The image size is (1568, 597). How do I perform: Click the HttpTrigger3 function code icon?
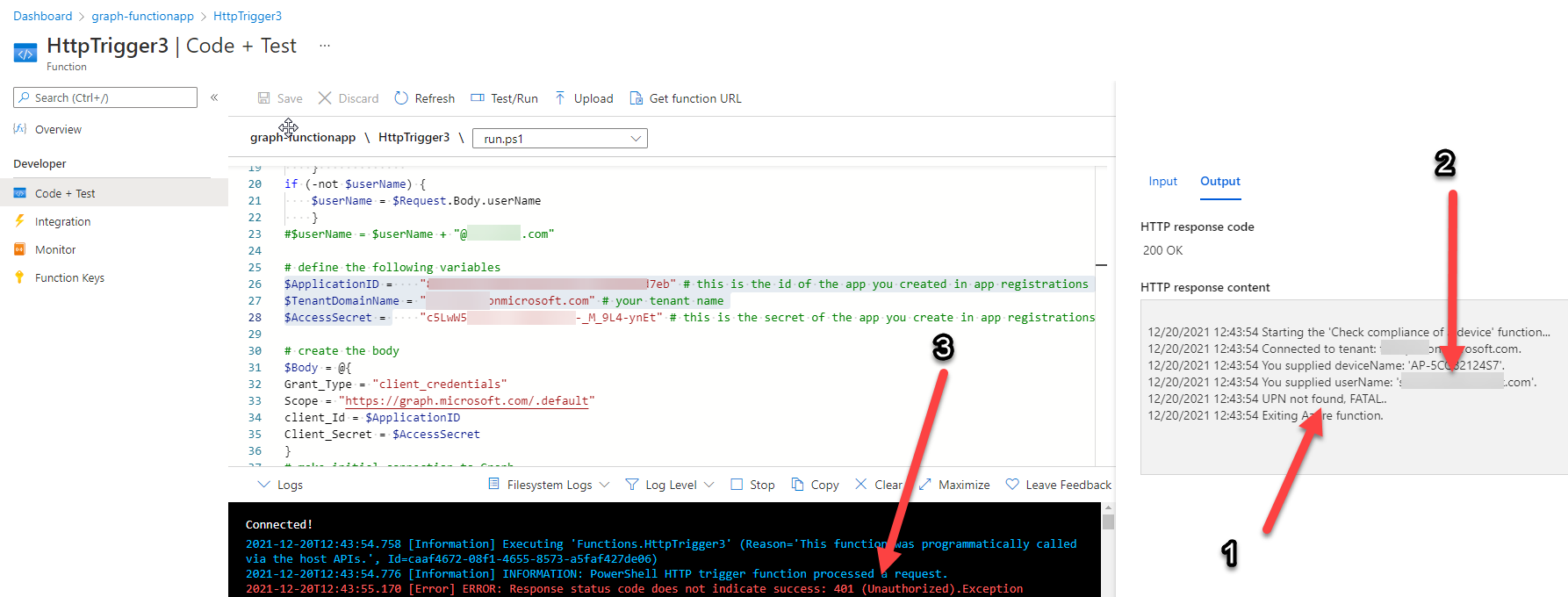[25, 54]
